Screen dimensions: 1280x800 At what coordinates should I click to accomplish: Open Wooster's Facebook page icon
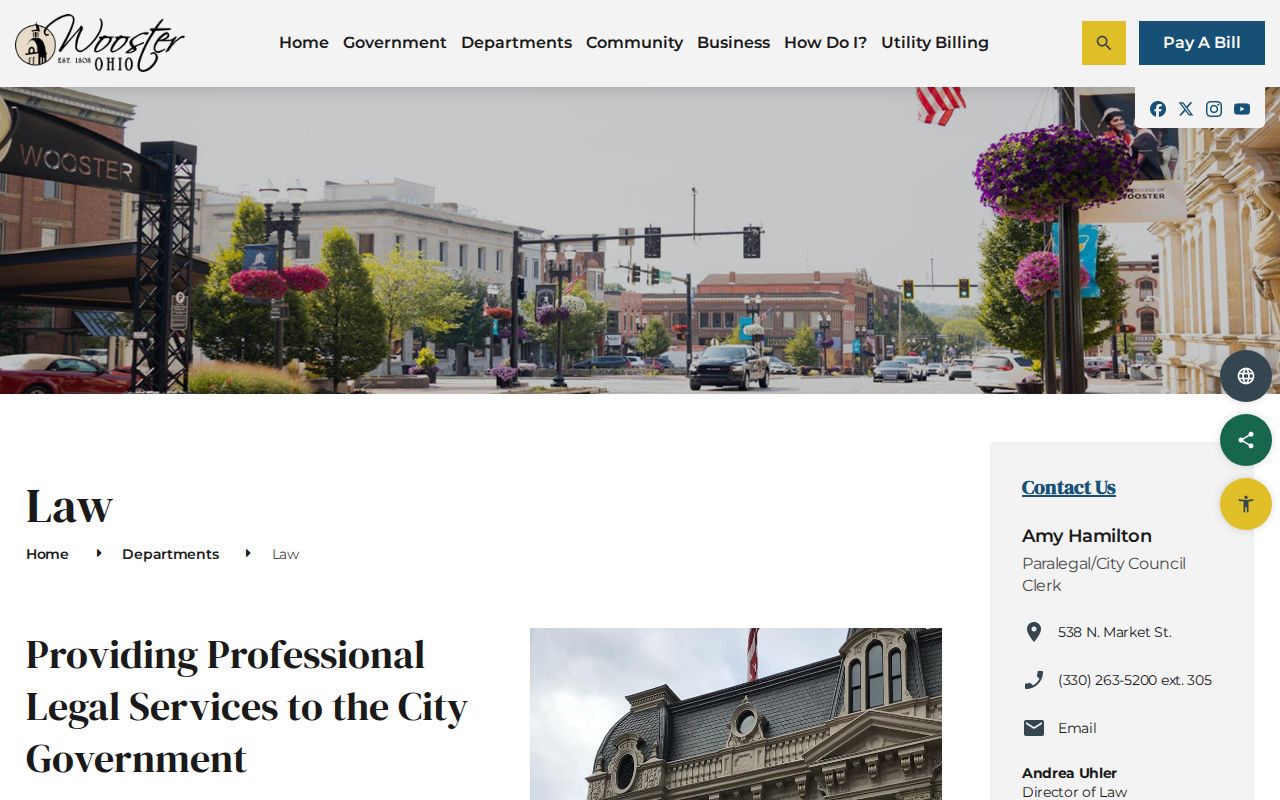(1158, 109)
